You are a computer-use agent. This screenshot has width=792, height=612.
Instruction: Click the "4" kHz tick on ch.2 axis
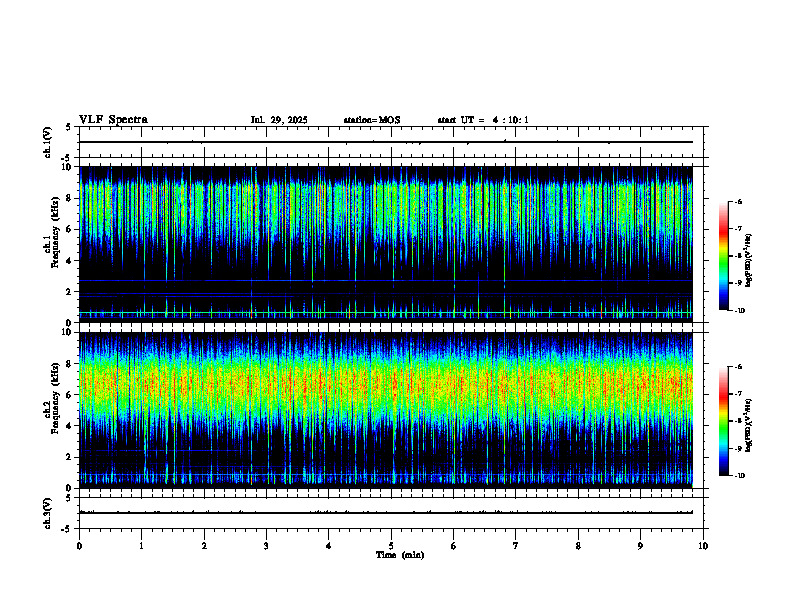[70, 426]
